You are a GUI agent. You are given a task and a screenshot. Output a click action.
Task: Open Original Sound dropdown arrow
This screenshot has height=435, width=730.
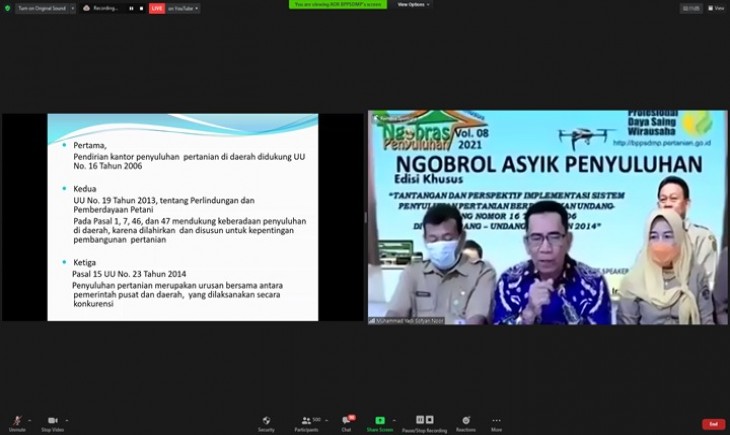tap(73, 8)
